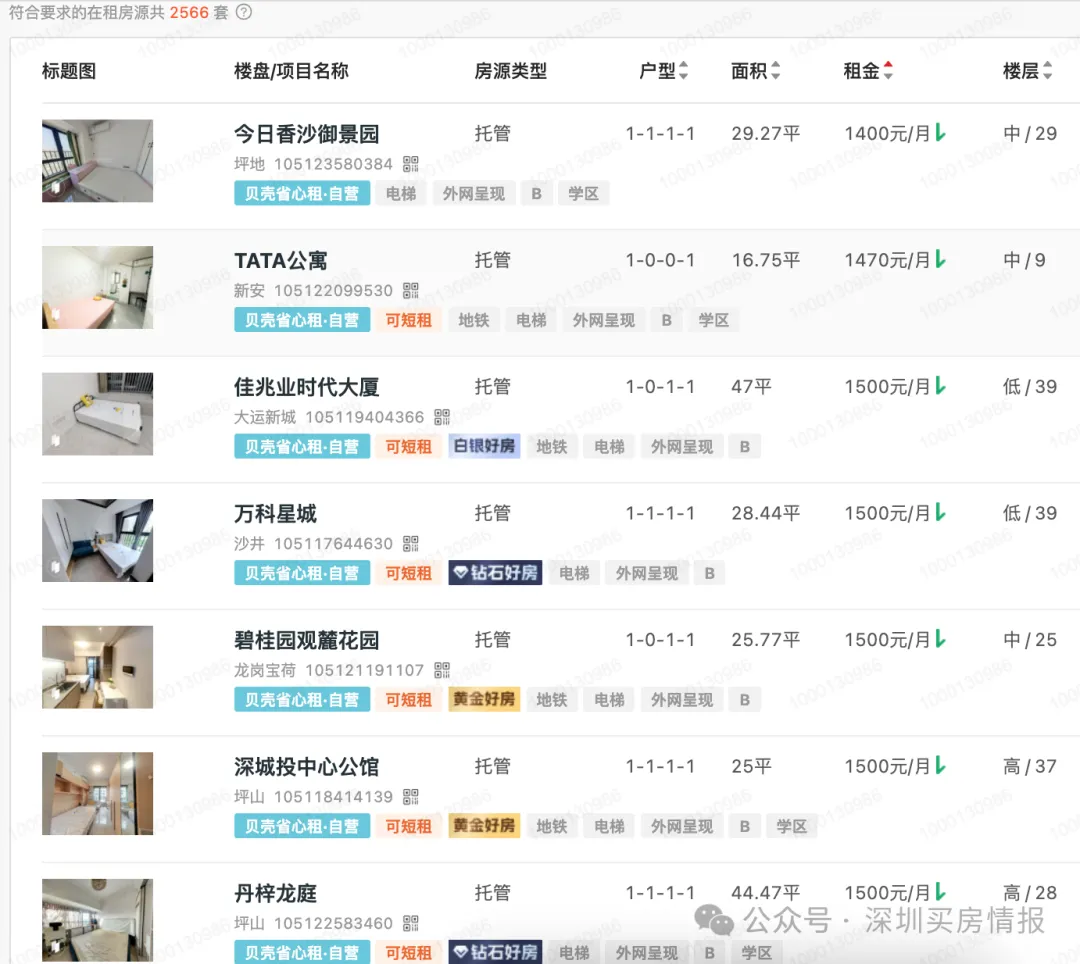Click price-drop arrow in 深城投中心公馆 row
The image size is (1080, 964).
(x=941, y=766)
